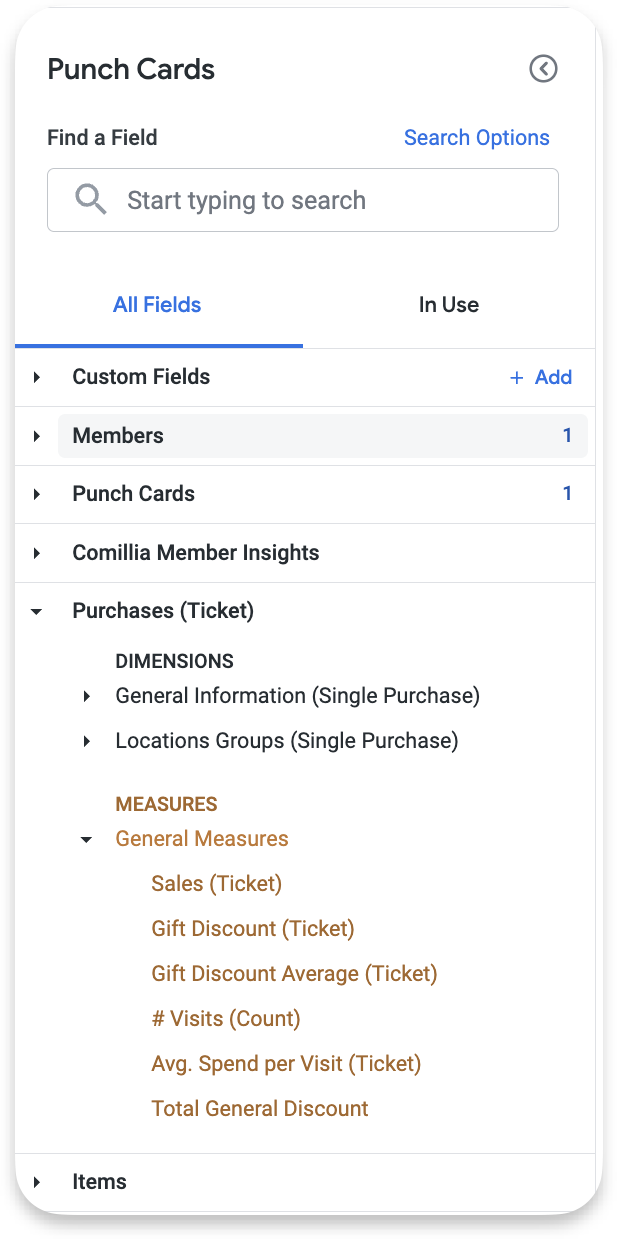Add the Gift Discount Average (Ticket) measure
Viewport: 617px width, 1239px height.
coord(294,974)
